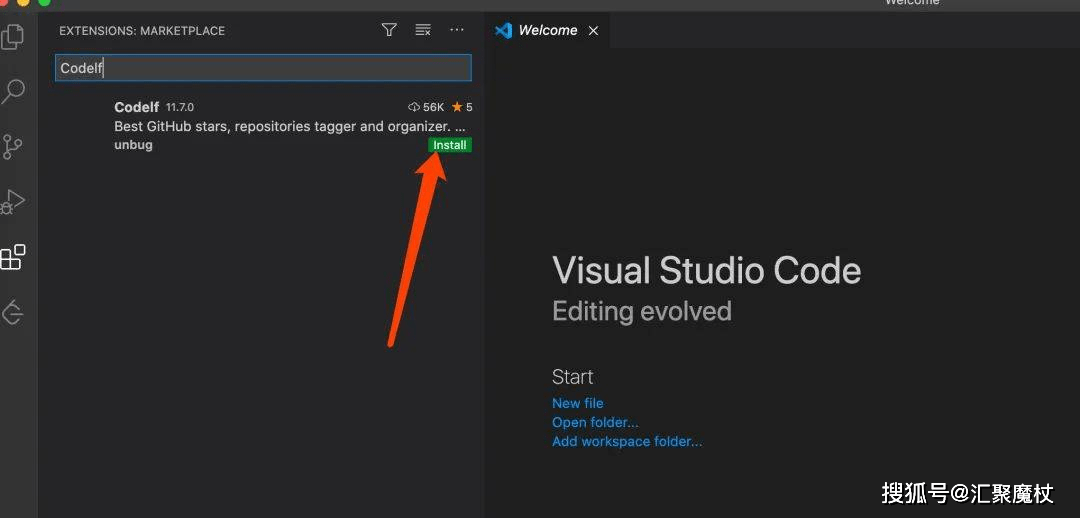This screenshot has width=1080, height=518.
Task: Click the Add workspace folder... link
Action: tap(627, 442)
